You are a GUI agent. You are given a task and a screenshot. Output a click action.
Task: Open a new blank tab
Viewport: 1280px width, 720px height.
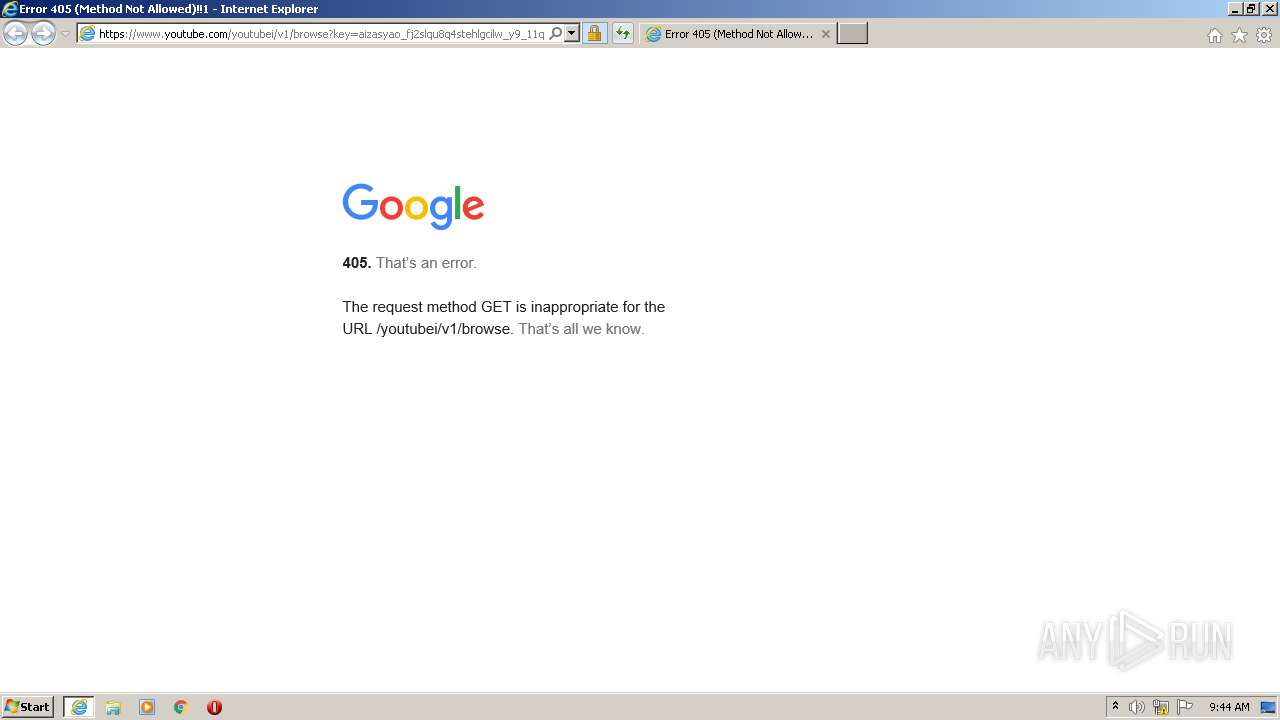click(852, 34)
